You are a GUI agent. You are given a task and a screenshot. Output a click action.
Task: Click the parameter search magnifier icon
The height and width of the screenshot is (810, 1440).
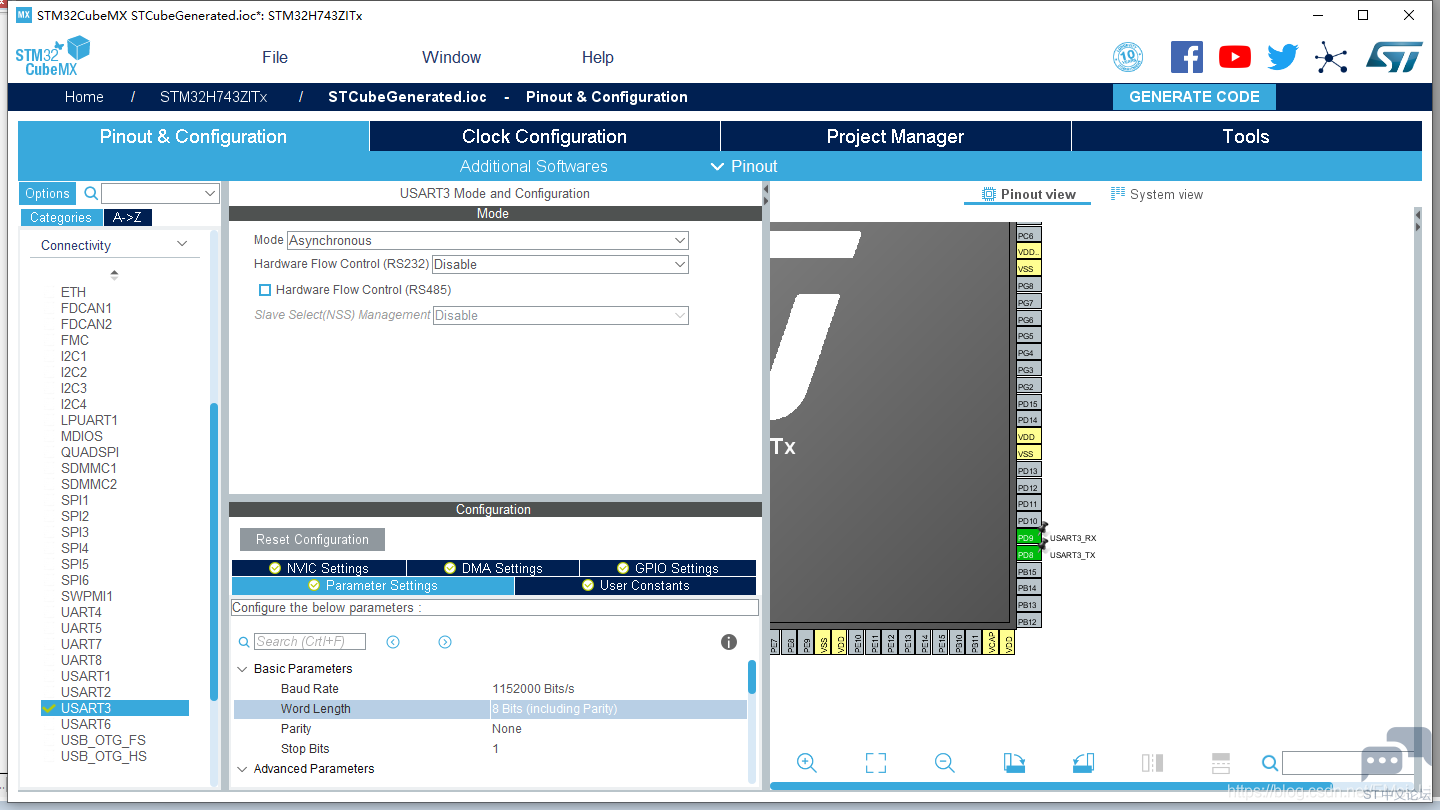(244, 642)
